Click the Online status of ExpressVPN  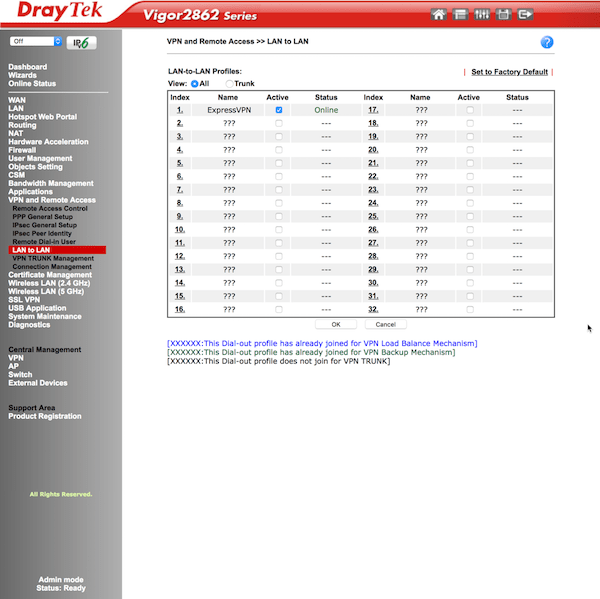pos(326,110)
